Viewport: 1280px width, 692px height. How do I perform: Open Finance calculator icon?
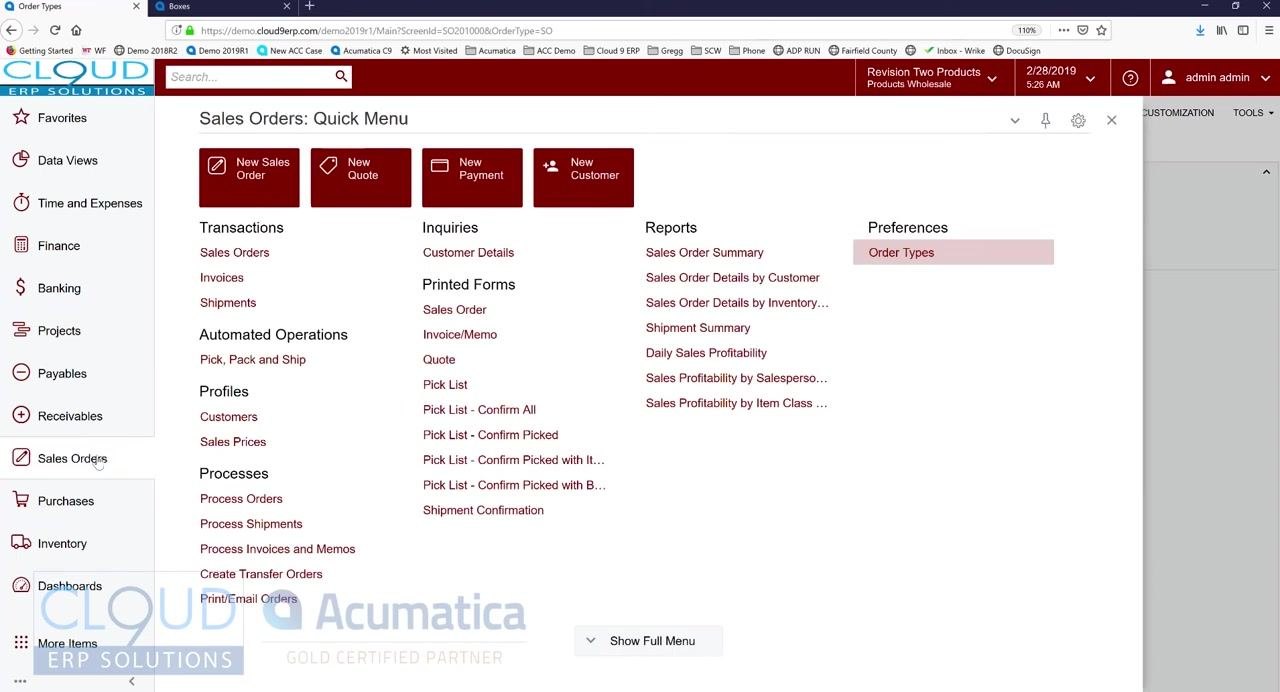tap(21, 245)
